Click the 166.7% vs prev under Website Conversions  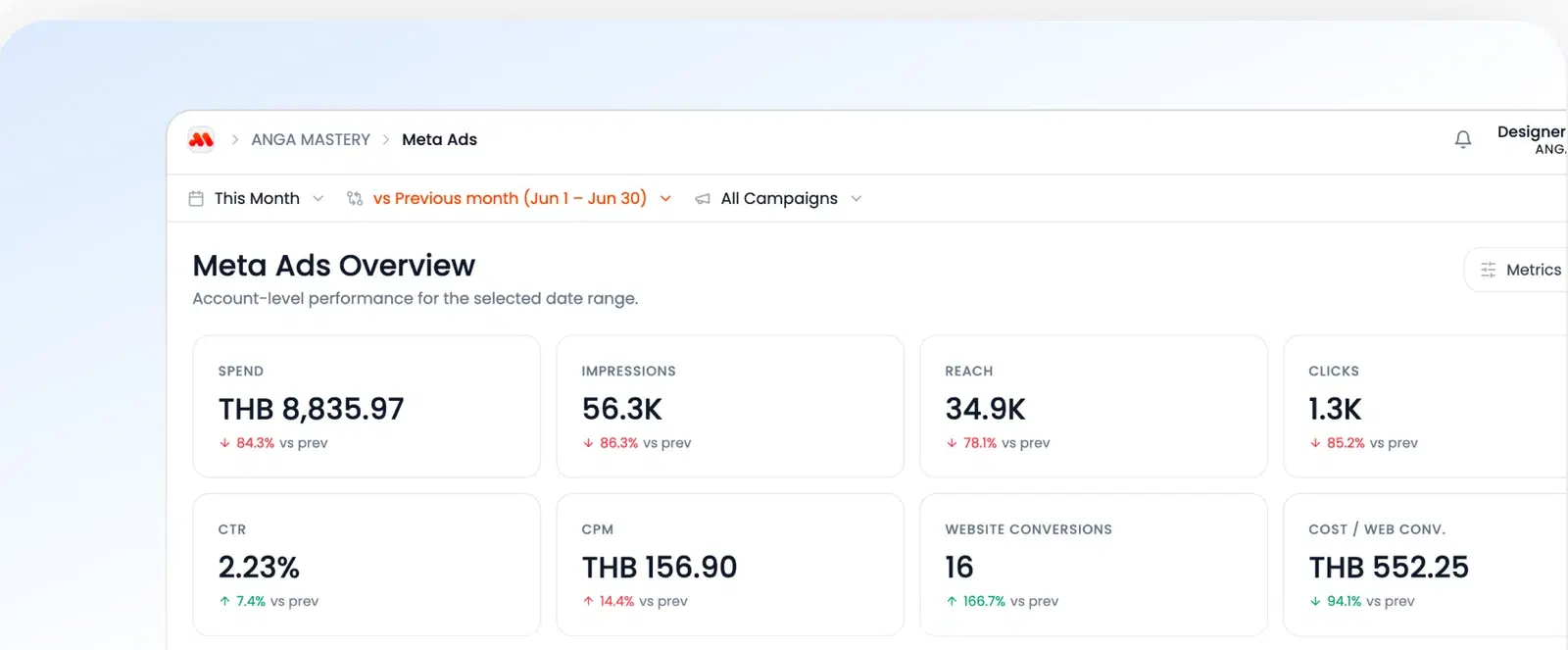(x=1003, y=601)
